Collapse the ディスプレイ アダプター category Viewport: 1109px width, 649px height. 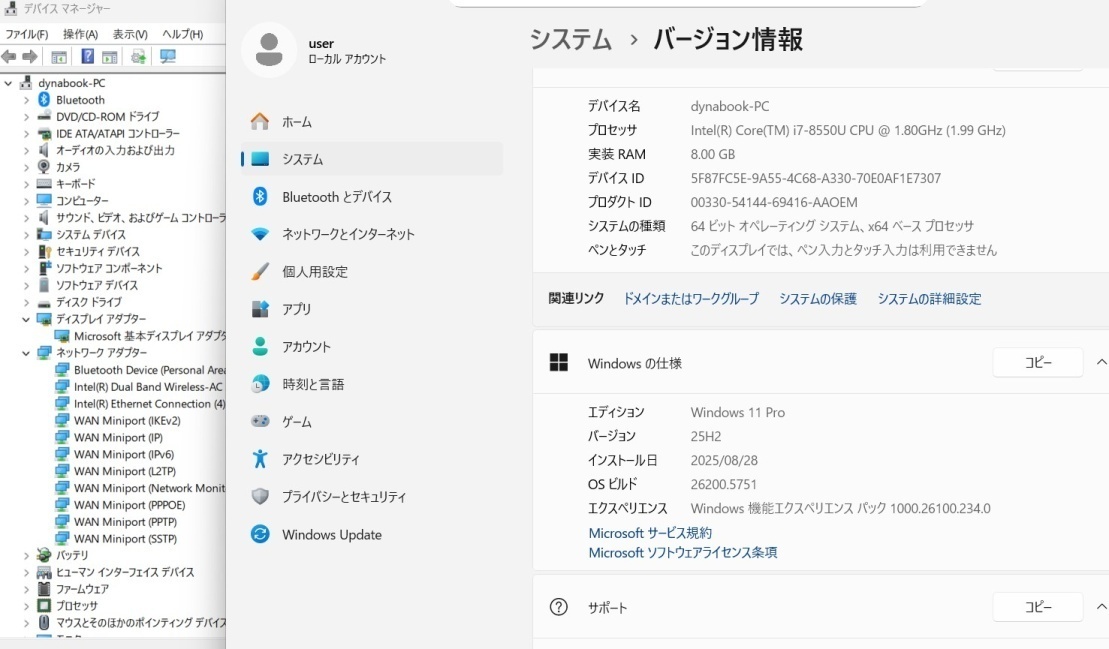click(x=26, y=320)
